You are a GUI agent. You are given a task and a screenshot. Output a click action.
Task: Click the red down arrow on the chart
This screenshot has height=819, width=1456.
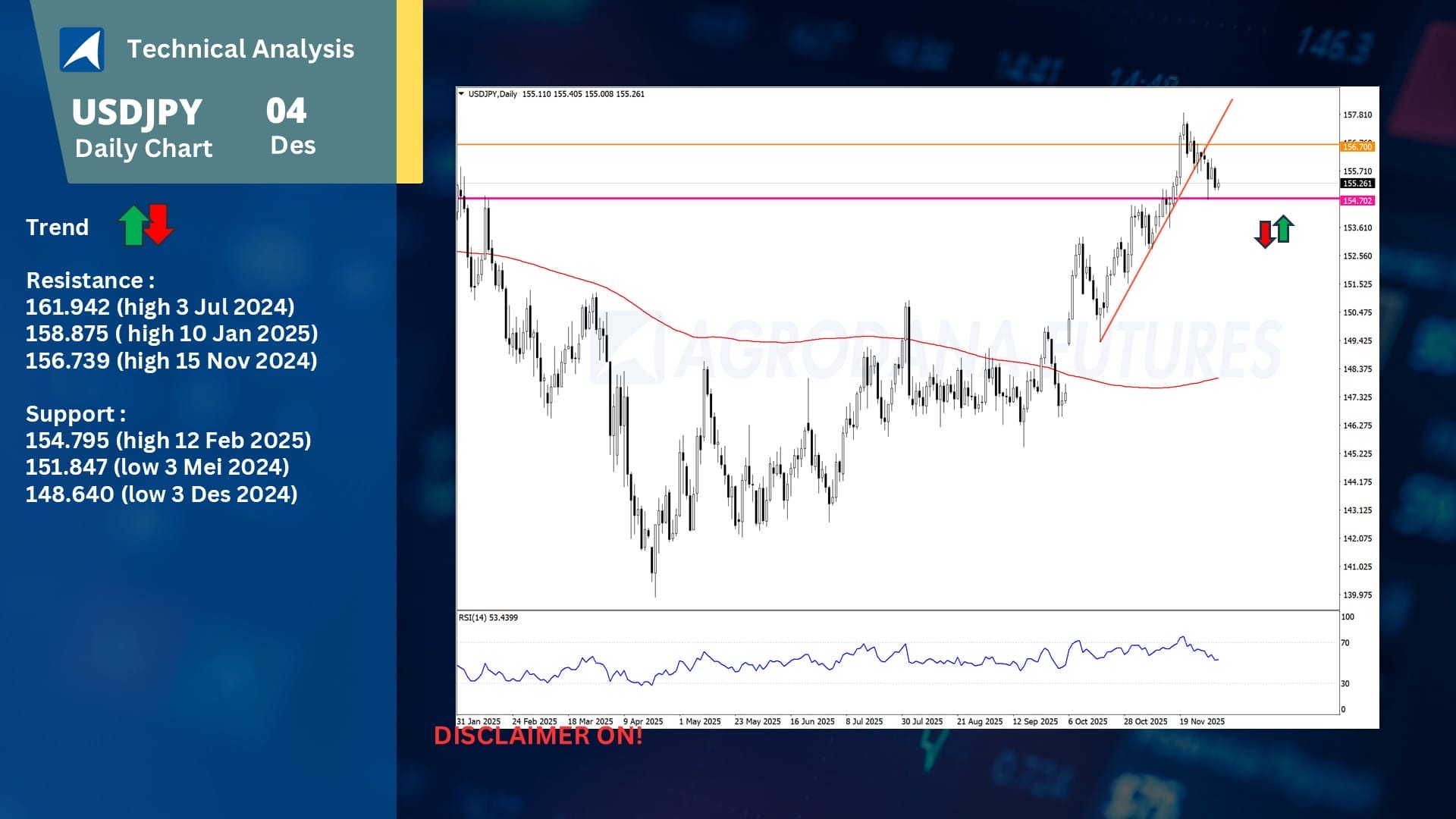coord(1264,234)
